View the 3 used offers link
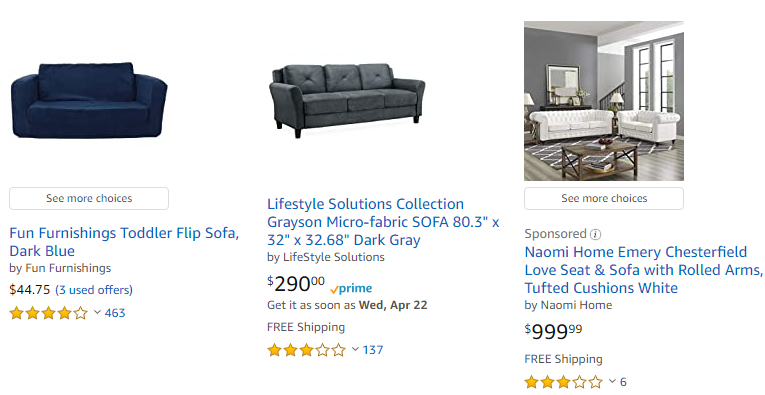Viewport: 765px width, 395px height. [x=94, y=290]
